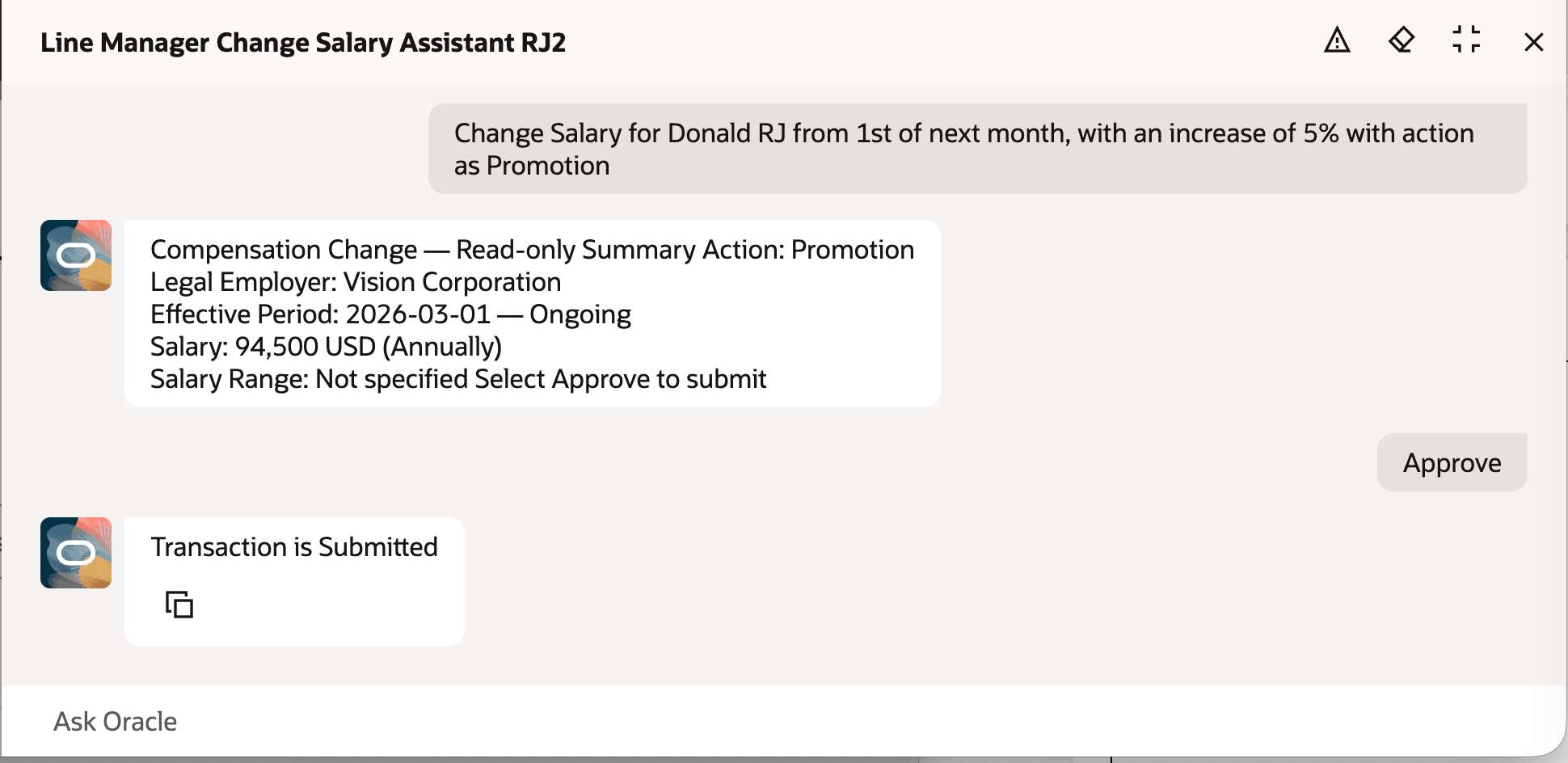Close the salary assistant panel
The image size is (1568, 763).
coord(1532,42)
